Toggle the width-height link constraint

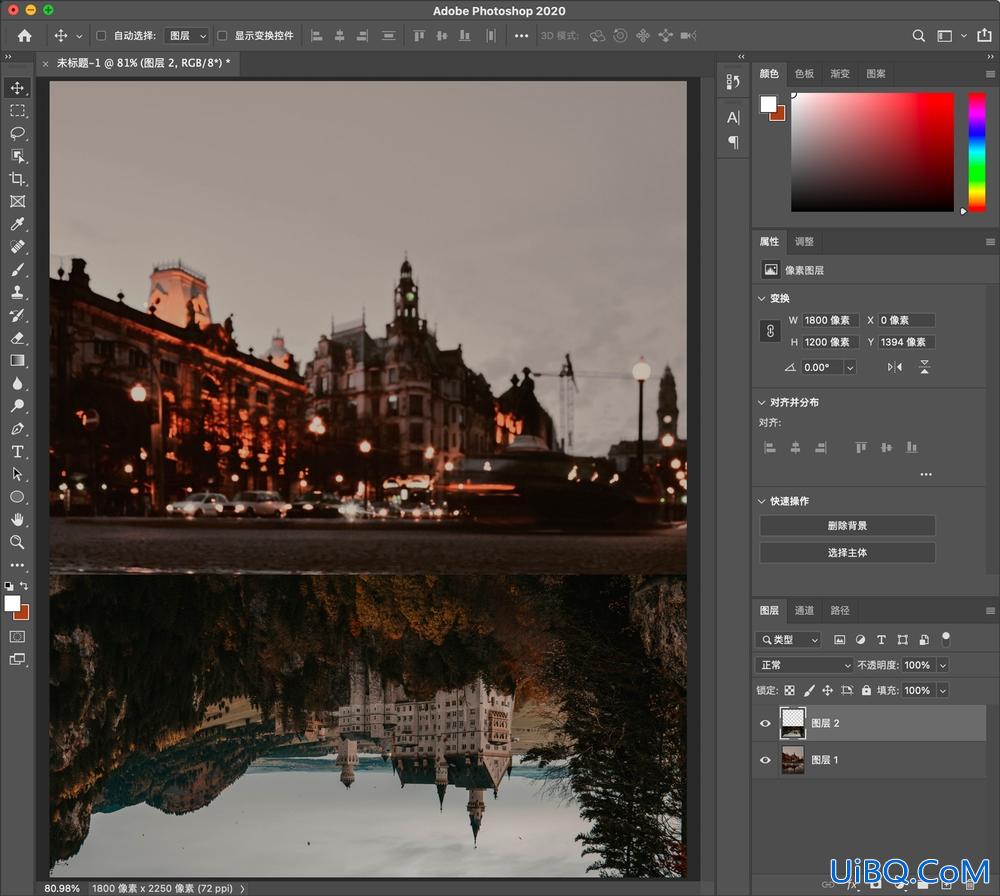point(770,331)
